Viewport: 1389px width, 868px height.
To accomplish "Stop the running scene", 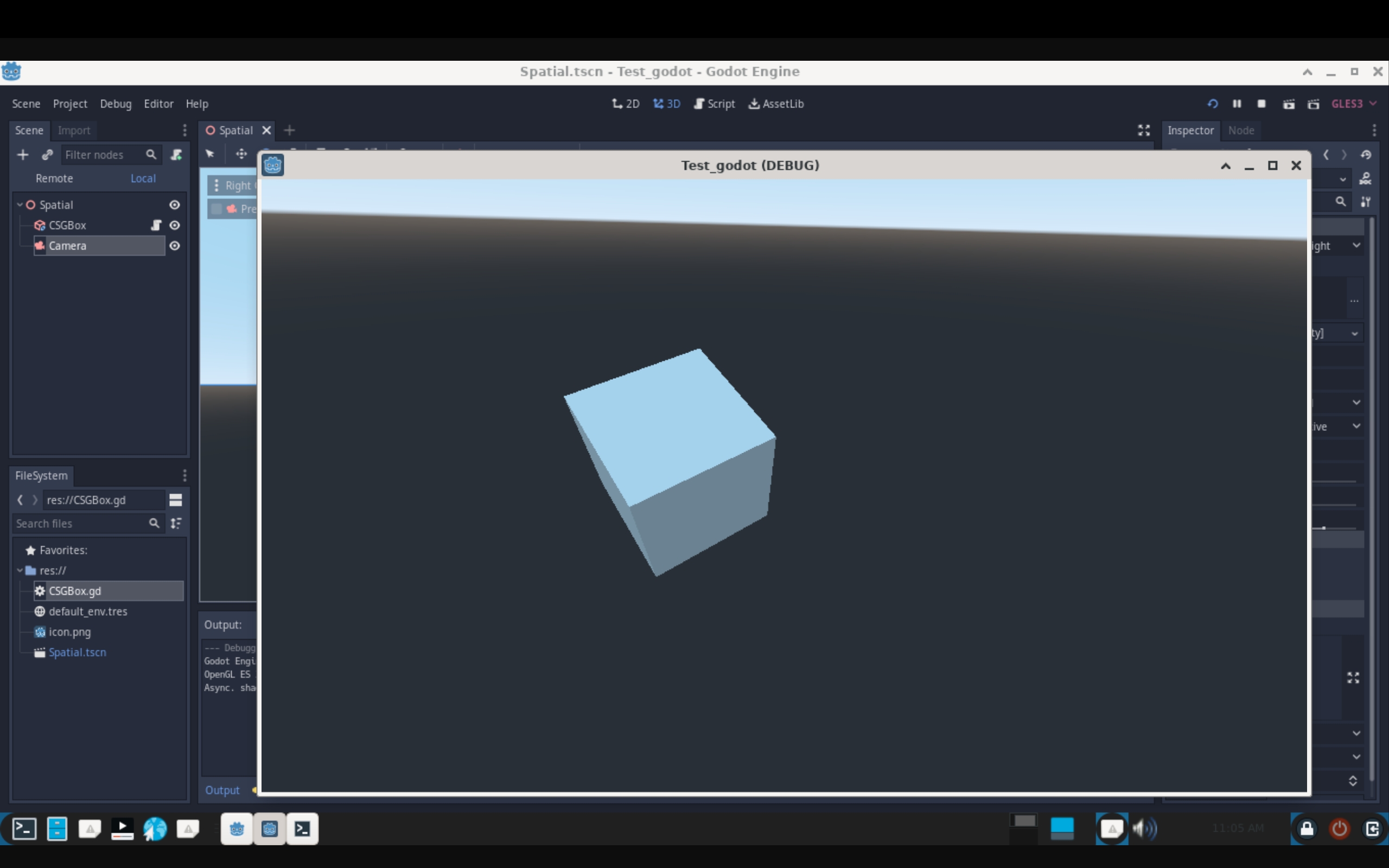I will (1261, 104).
